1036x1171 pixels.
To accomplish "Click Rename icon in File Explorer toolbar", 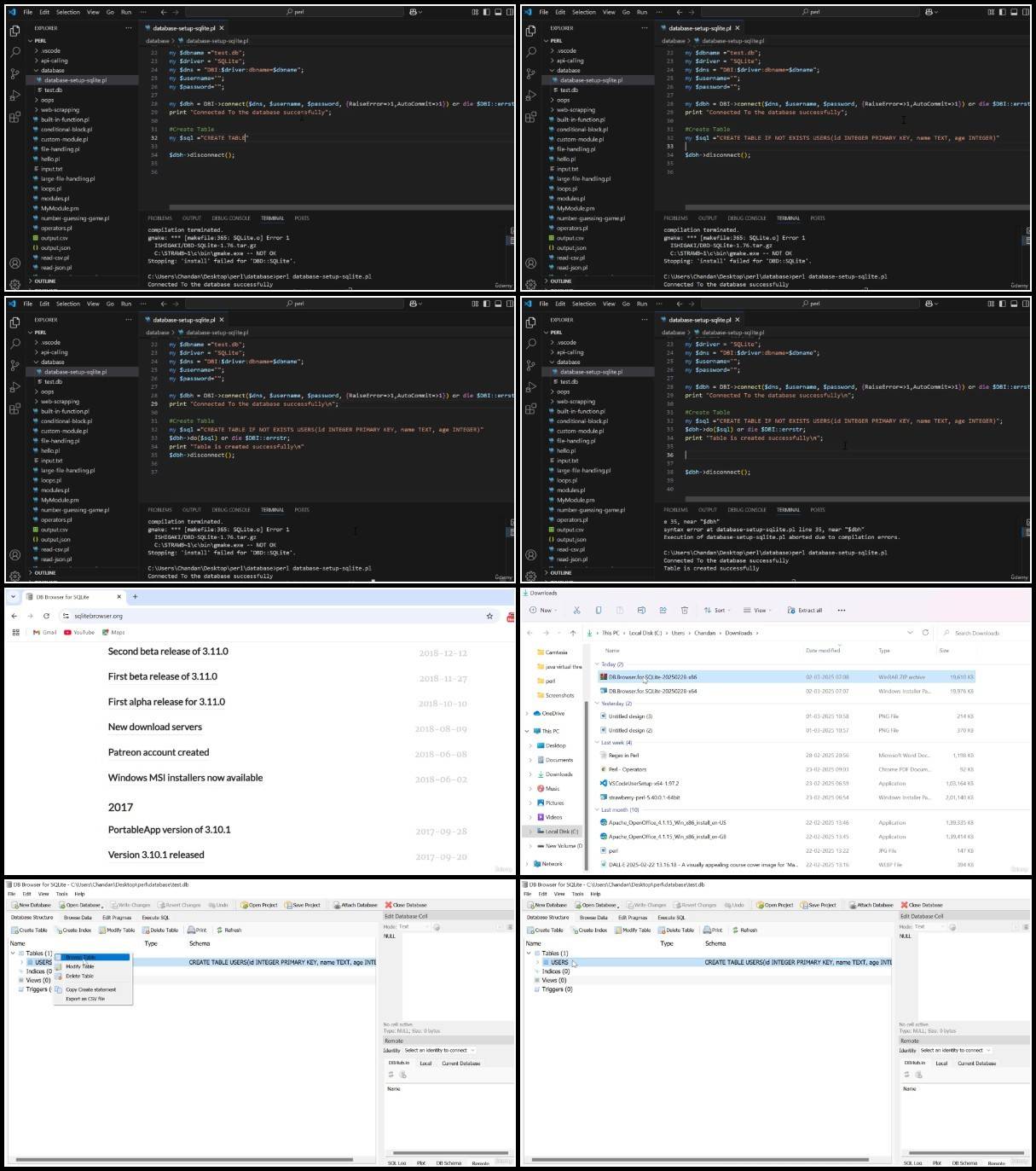I will point(641,610).
